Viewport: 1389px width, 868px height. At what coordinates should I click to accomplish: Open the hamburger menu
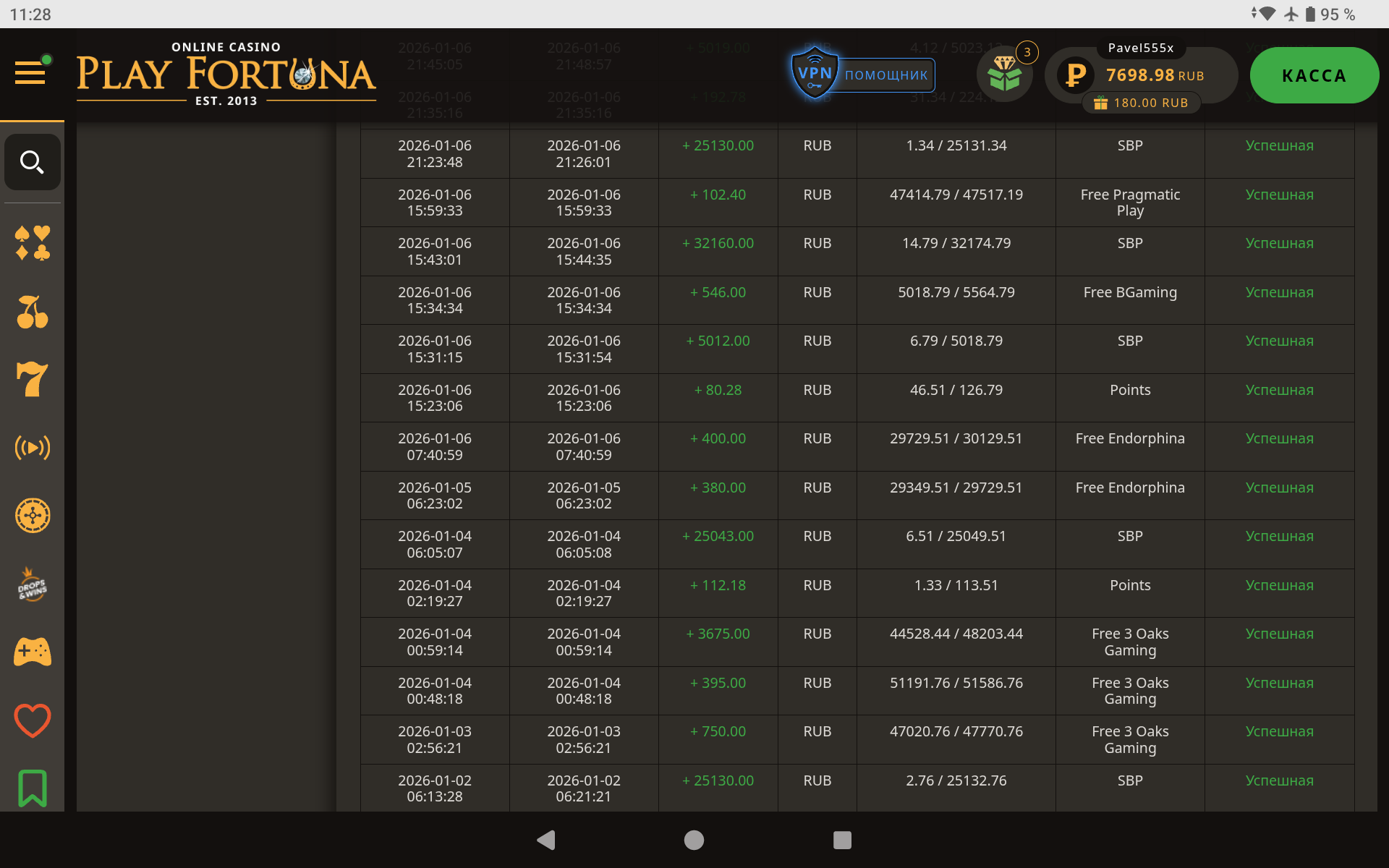tap(30, 72)
